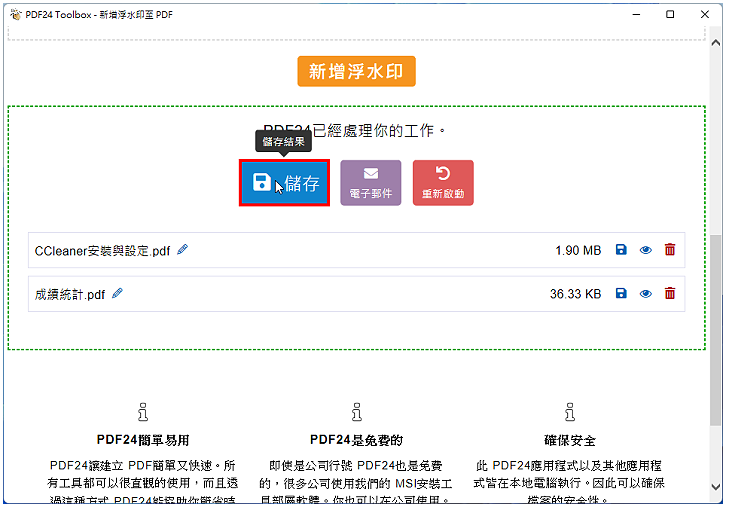This screenshot has height=509, width=736.
Task: Click the blue 儲存 save button
Action: coord(284,183)
